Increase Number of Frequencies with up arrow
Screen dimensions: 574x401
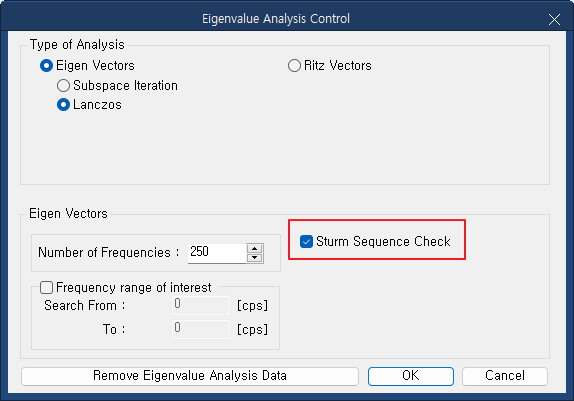254,249
